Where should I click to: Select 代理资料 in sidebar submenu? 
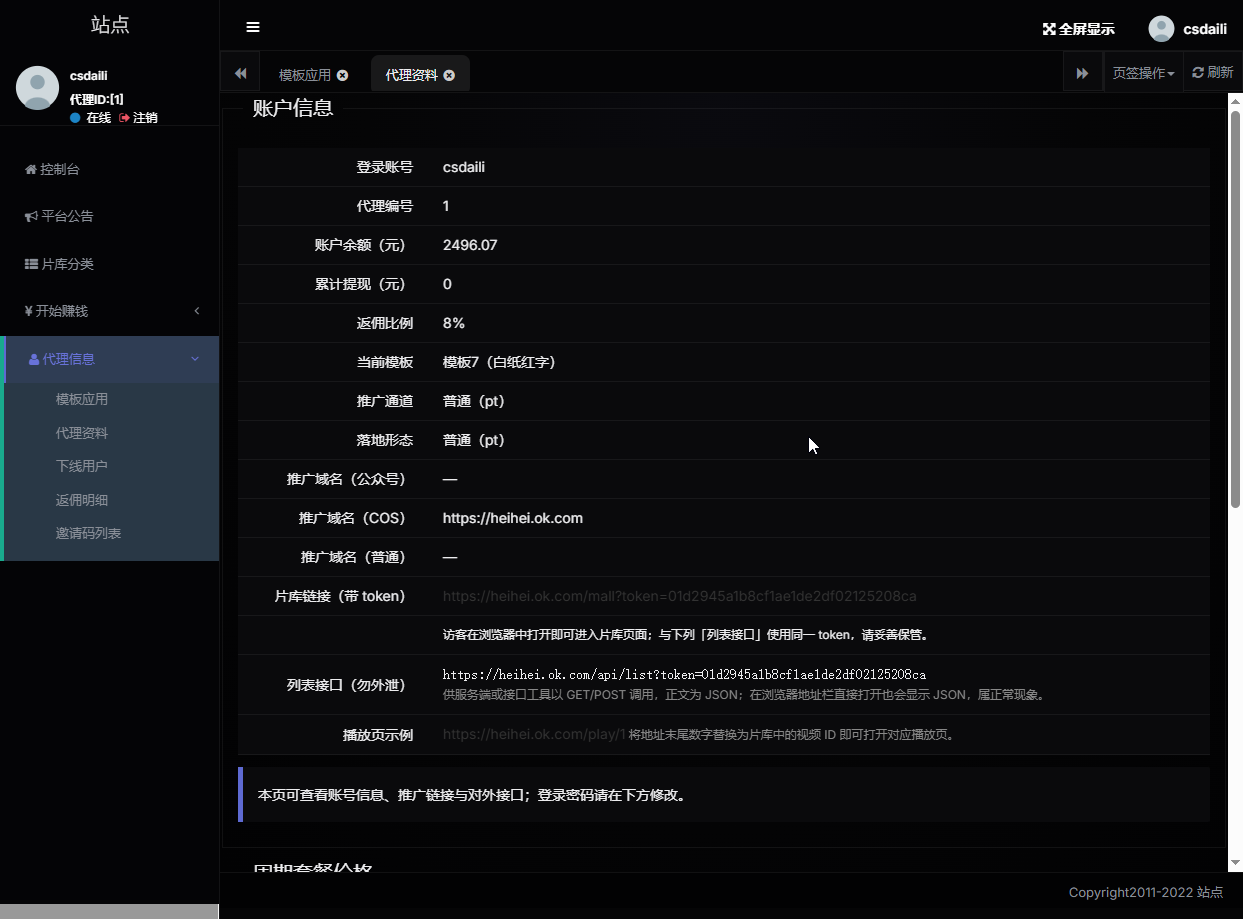click(82, 433)
